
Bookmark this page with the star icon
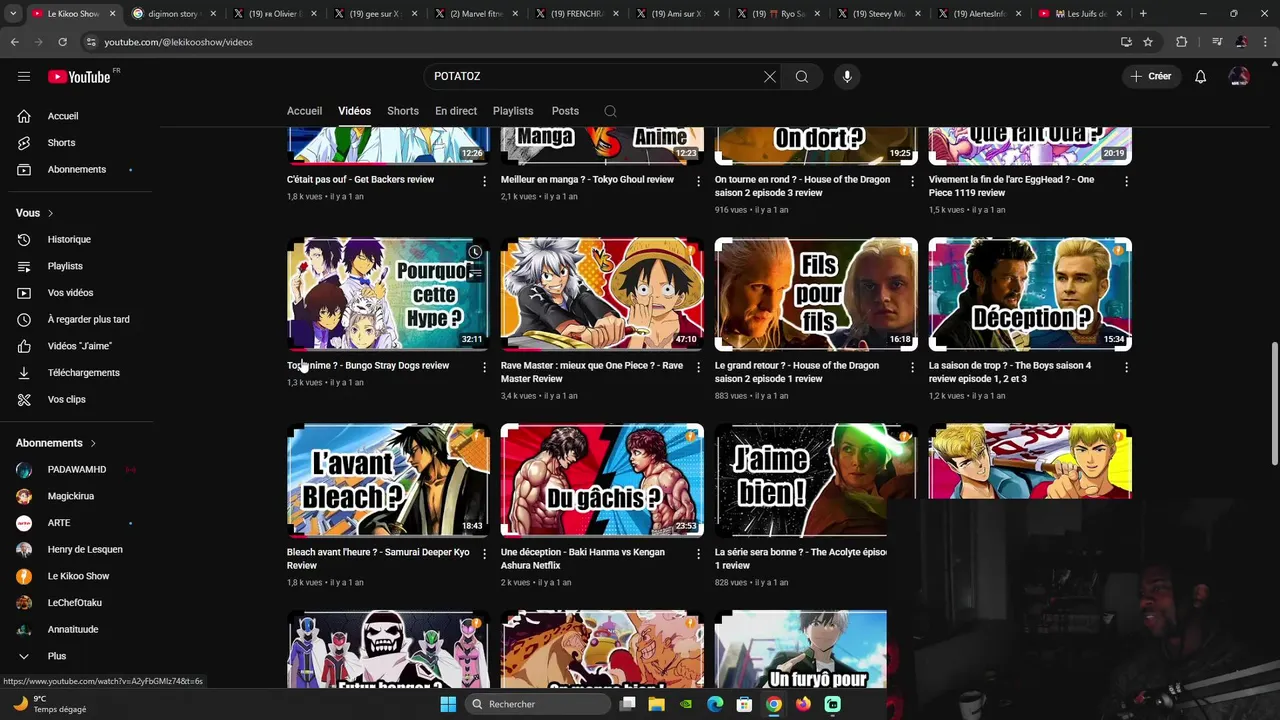tap(1148, 42)
